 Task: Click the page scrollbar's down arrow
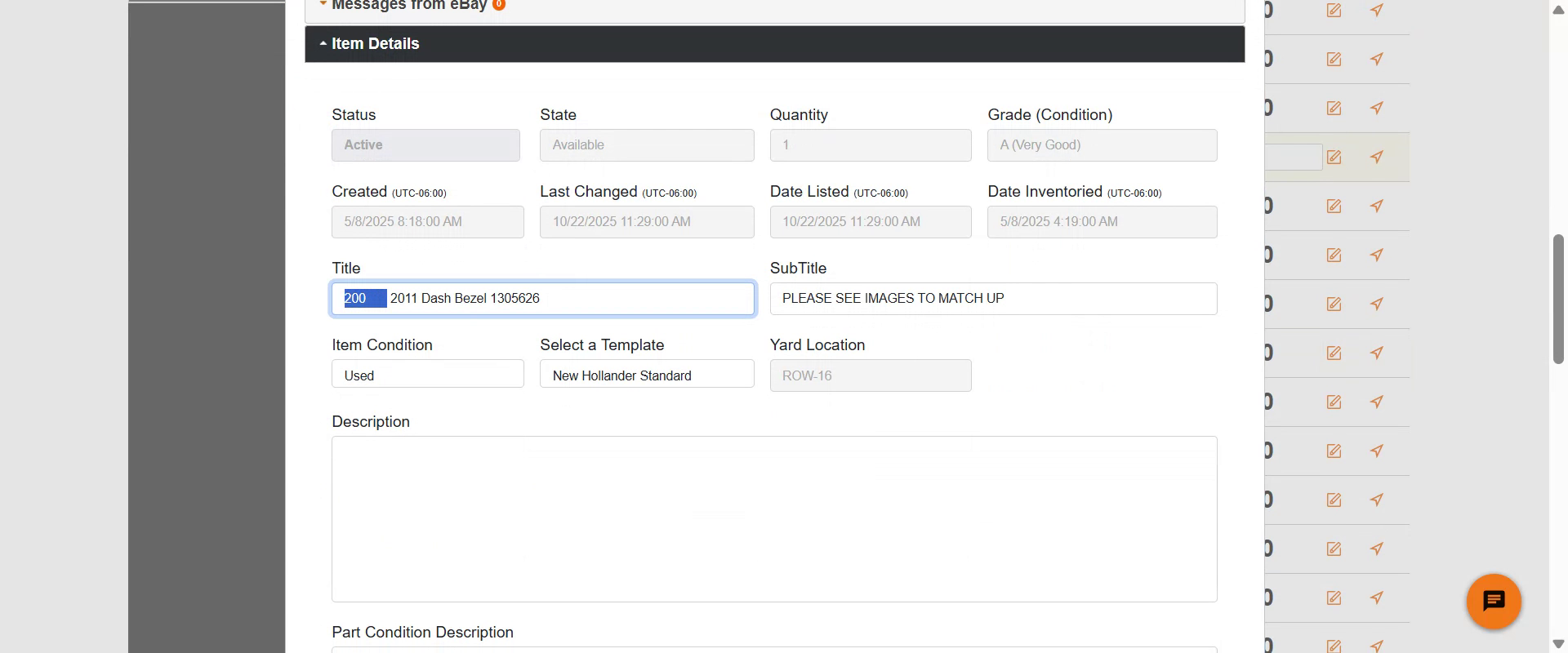tap(1558, 644)
